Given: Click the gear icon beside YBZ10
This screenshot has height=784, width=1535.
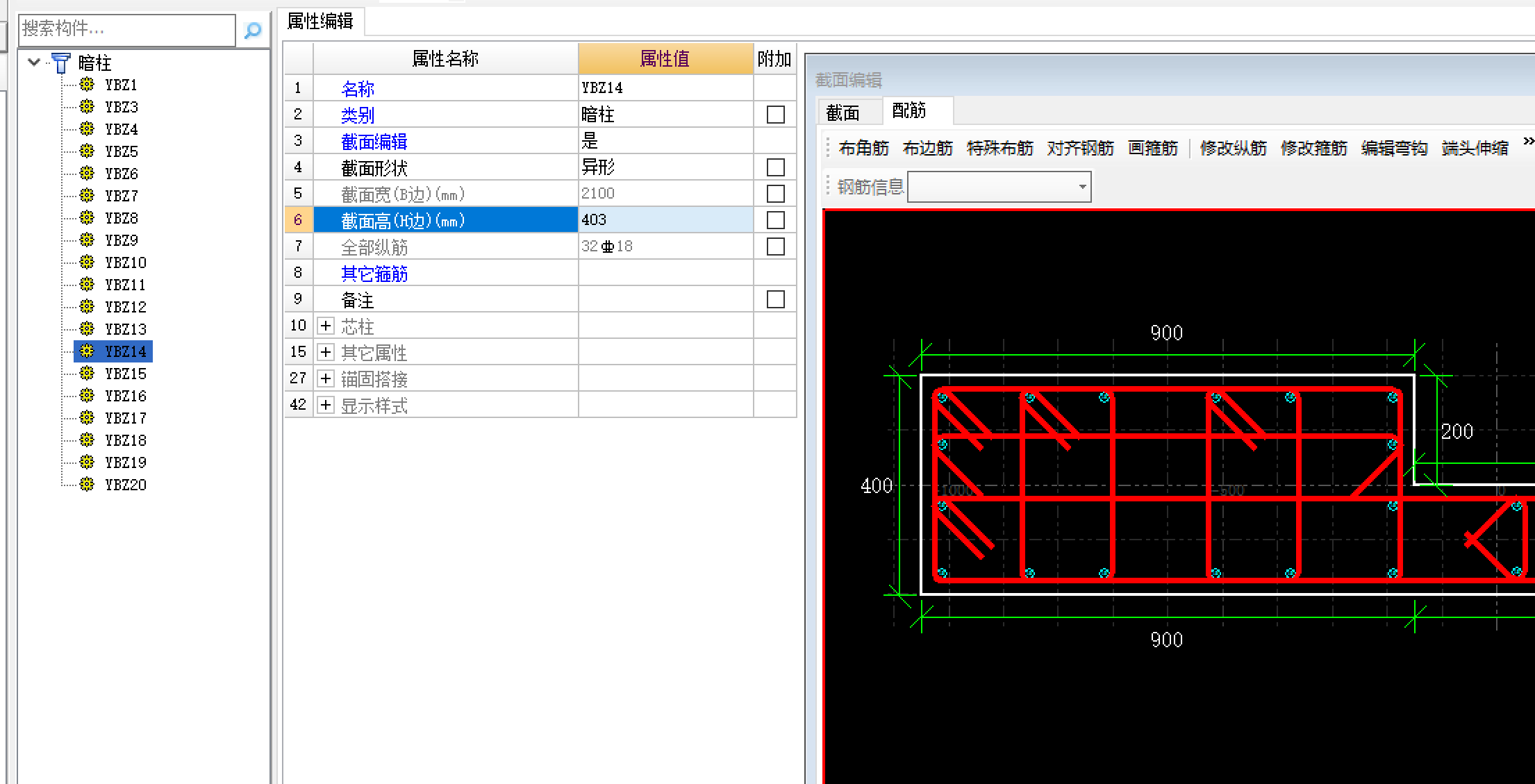Looking at the screenshot, I should pos(87,262).
